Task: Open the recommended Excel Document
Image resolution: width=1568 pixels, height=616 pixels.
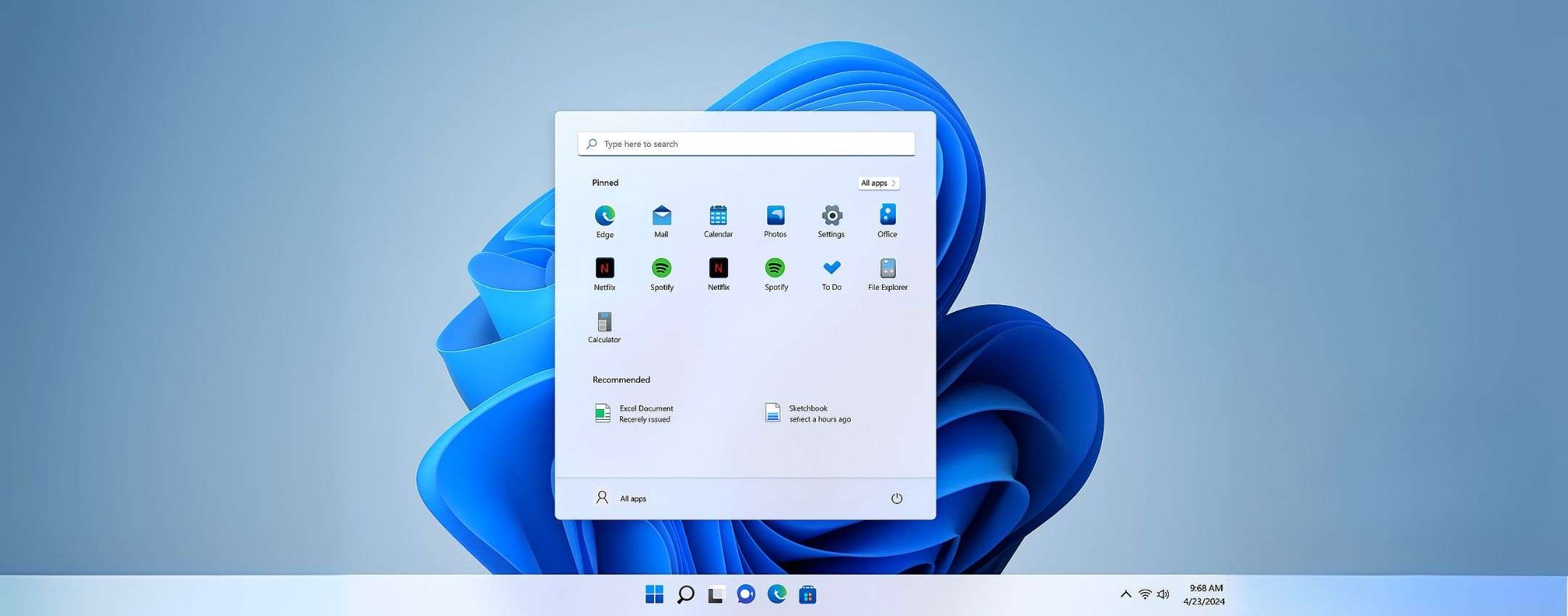Action: (634, 413)
